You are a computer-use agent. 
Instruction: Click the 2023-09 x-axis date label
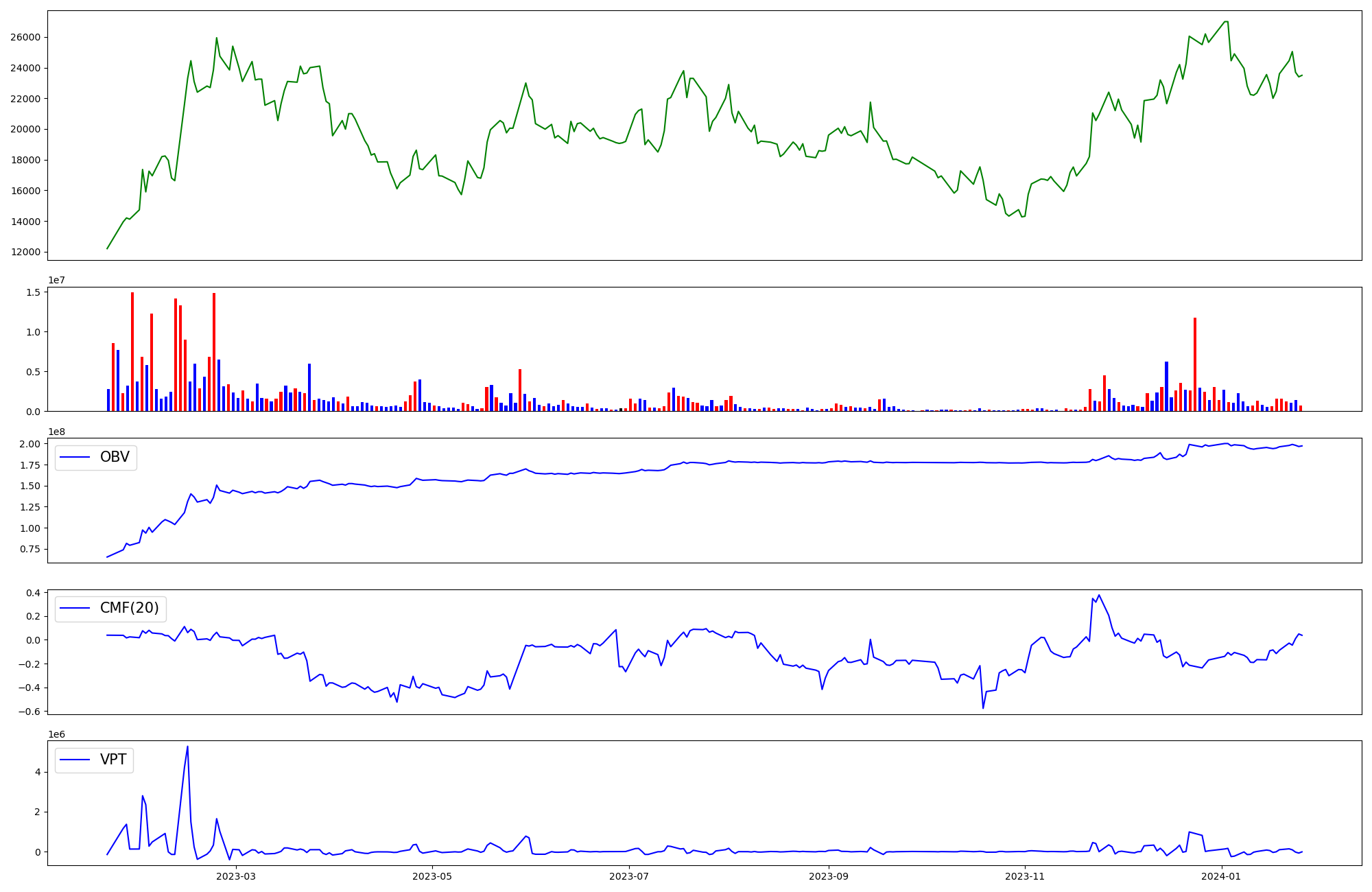click(x=829, y=876)
